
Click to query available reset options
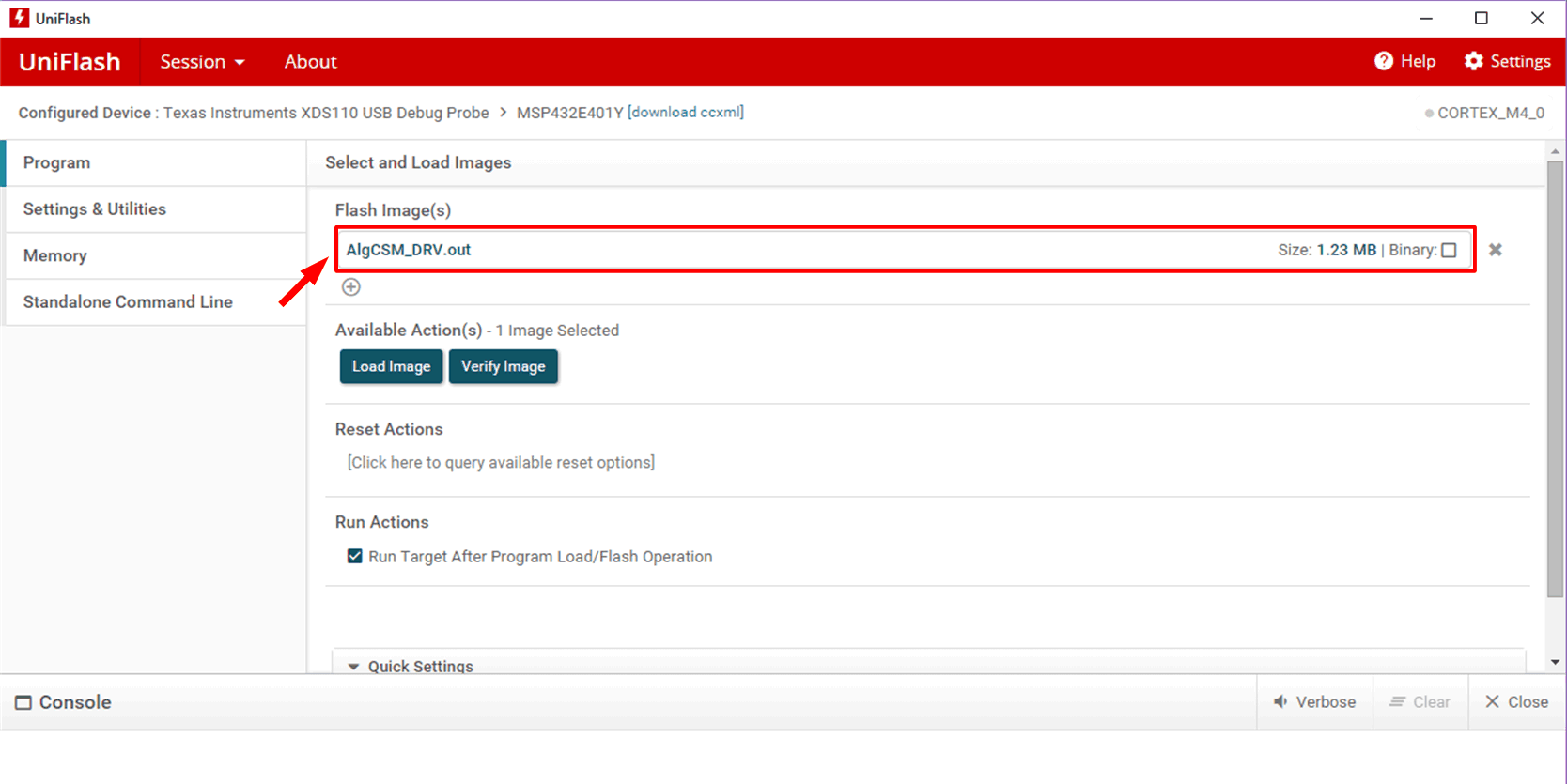[x=501, y=462]
